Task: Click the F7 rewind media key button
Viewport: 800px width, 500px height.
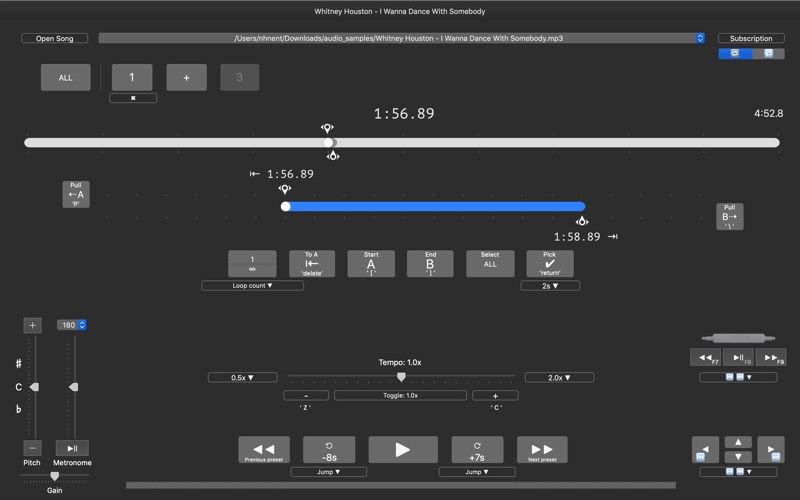Action: pos(706,358)
